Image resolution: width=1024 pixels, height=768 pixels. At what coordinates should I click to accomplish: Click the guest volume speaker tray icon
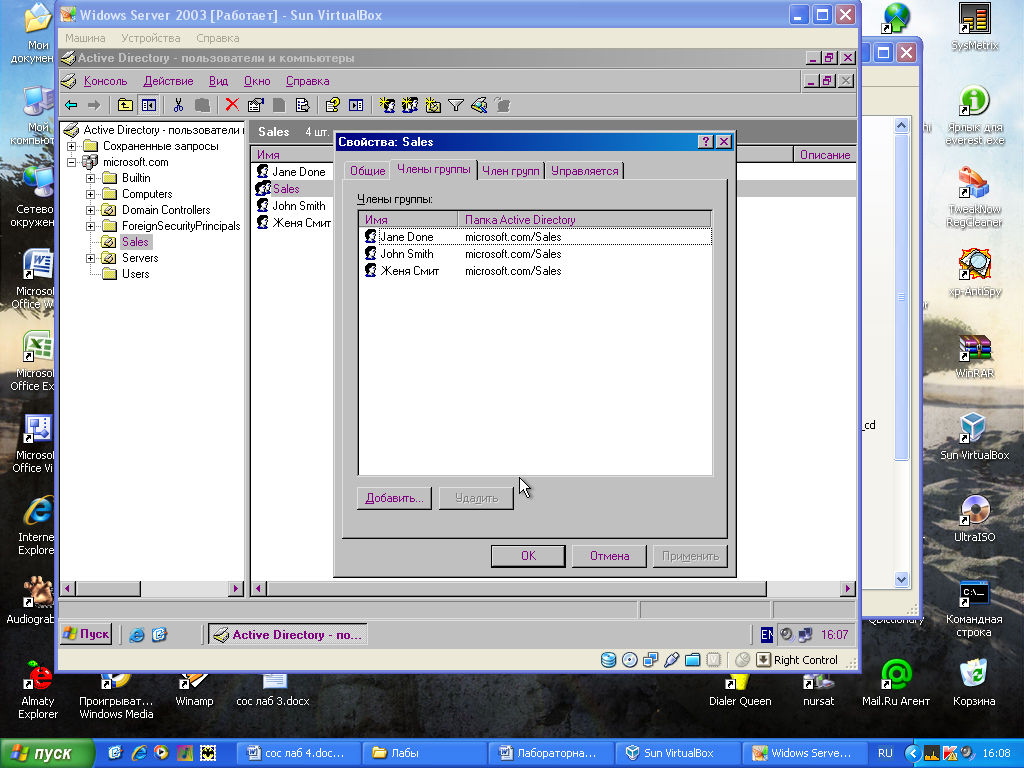787,634
